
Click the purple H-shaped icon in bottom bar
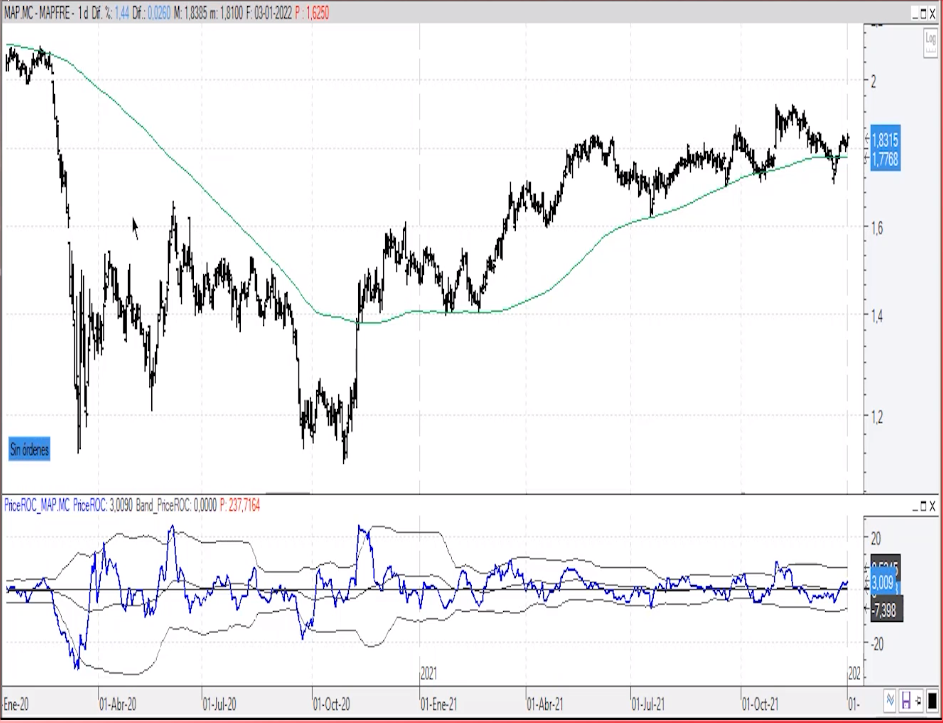click(x=906, y=701)
